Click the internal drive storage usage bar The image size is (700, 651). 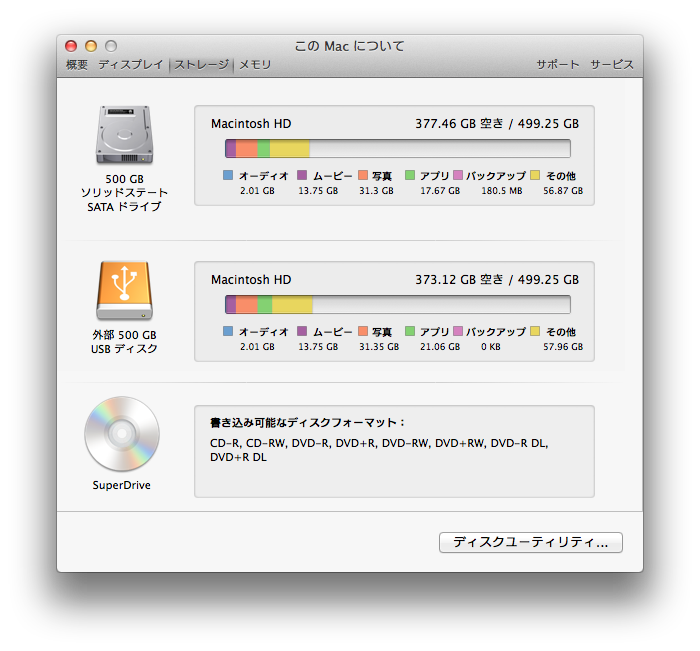pyautogui.click(x=398, y=149)
